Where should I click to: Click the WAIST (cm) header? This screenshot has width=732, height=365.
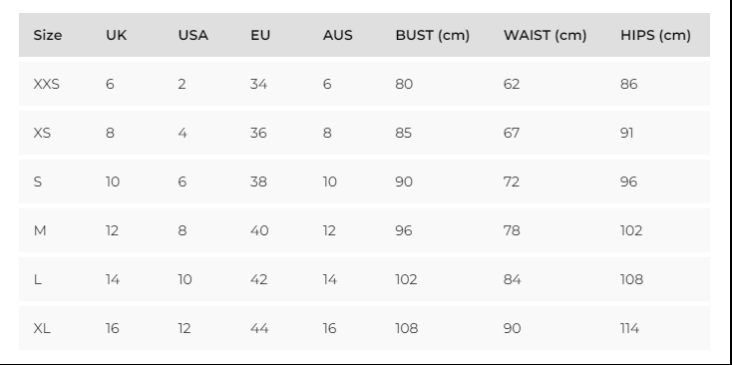pyautogui.click(x=545, y=35)
